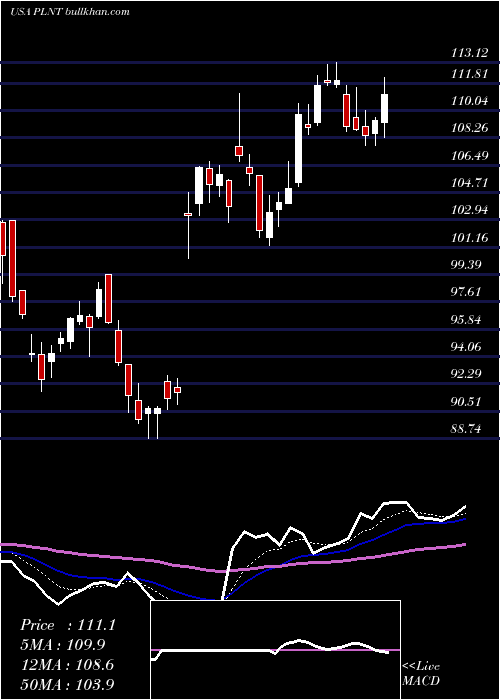Click the 97.61 price axis label

point(467,292)
